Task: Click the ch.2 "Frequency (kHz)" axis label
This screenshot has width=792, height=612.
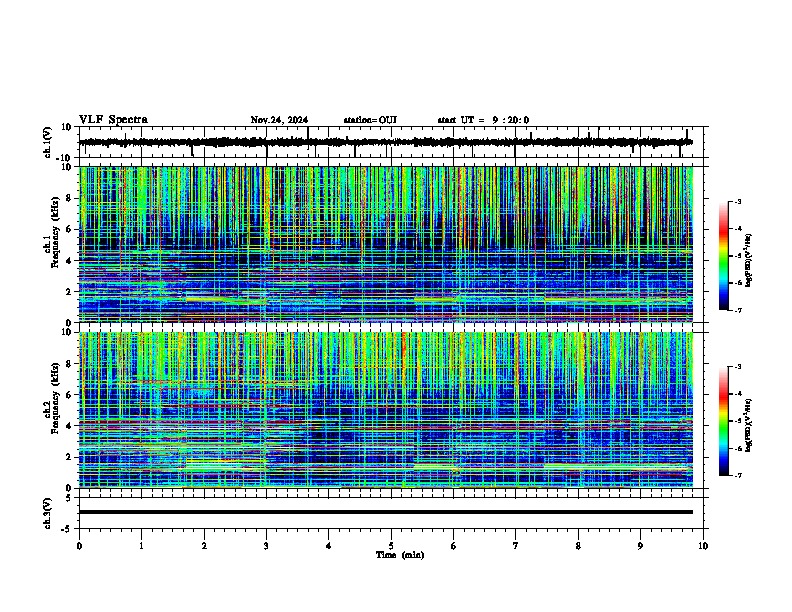Action: pyautogui.click(x=55, y=398)
